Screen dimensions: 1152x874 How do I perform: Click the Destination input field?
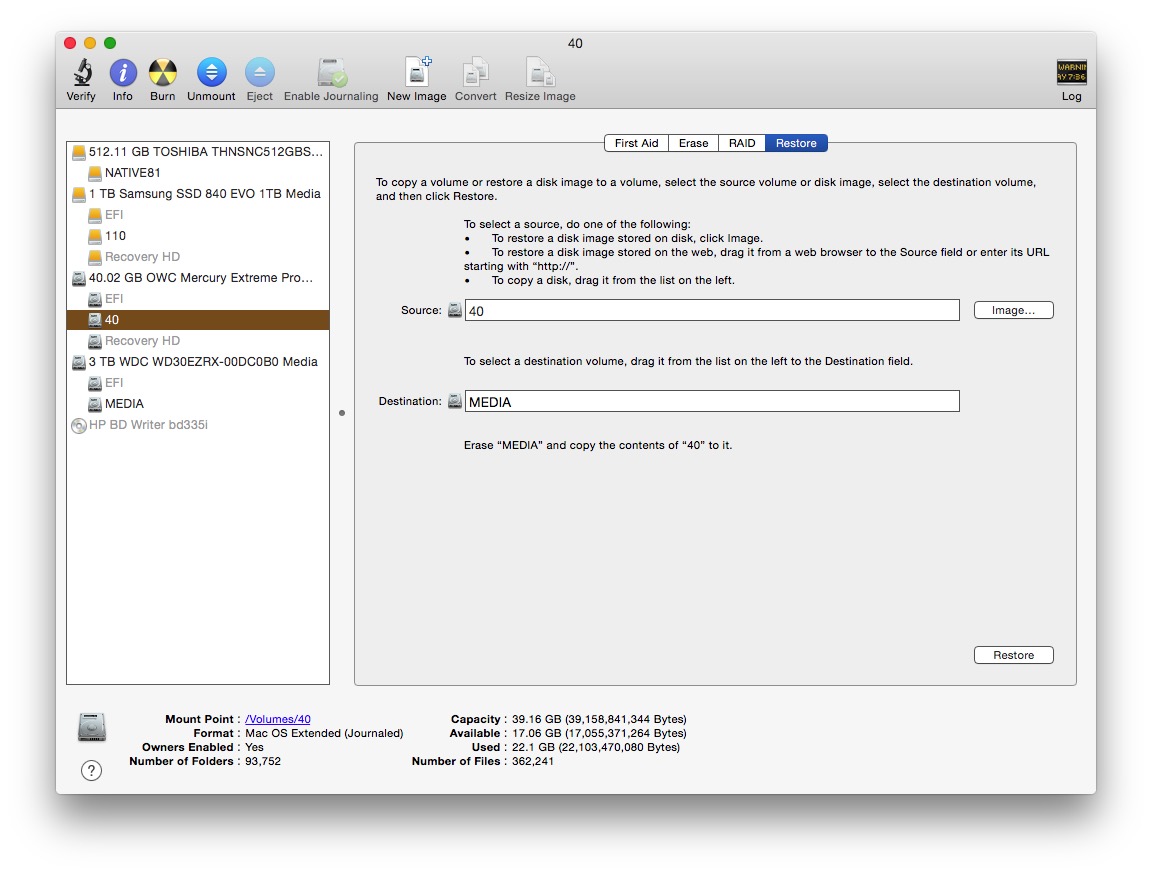[712, 401]
